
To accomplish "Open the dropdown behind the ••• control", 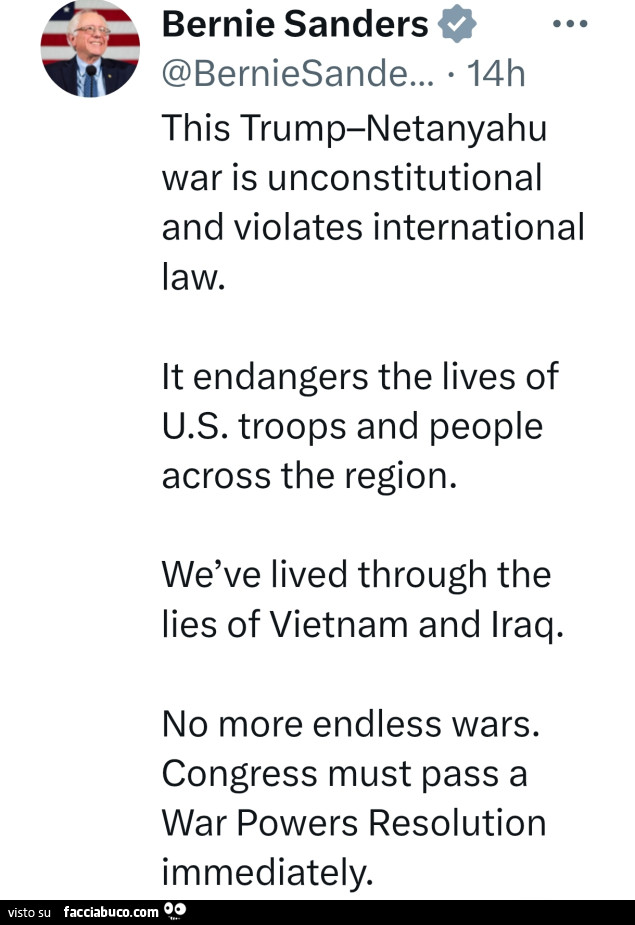I will tap(570, 22).
